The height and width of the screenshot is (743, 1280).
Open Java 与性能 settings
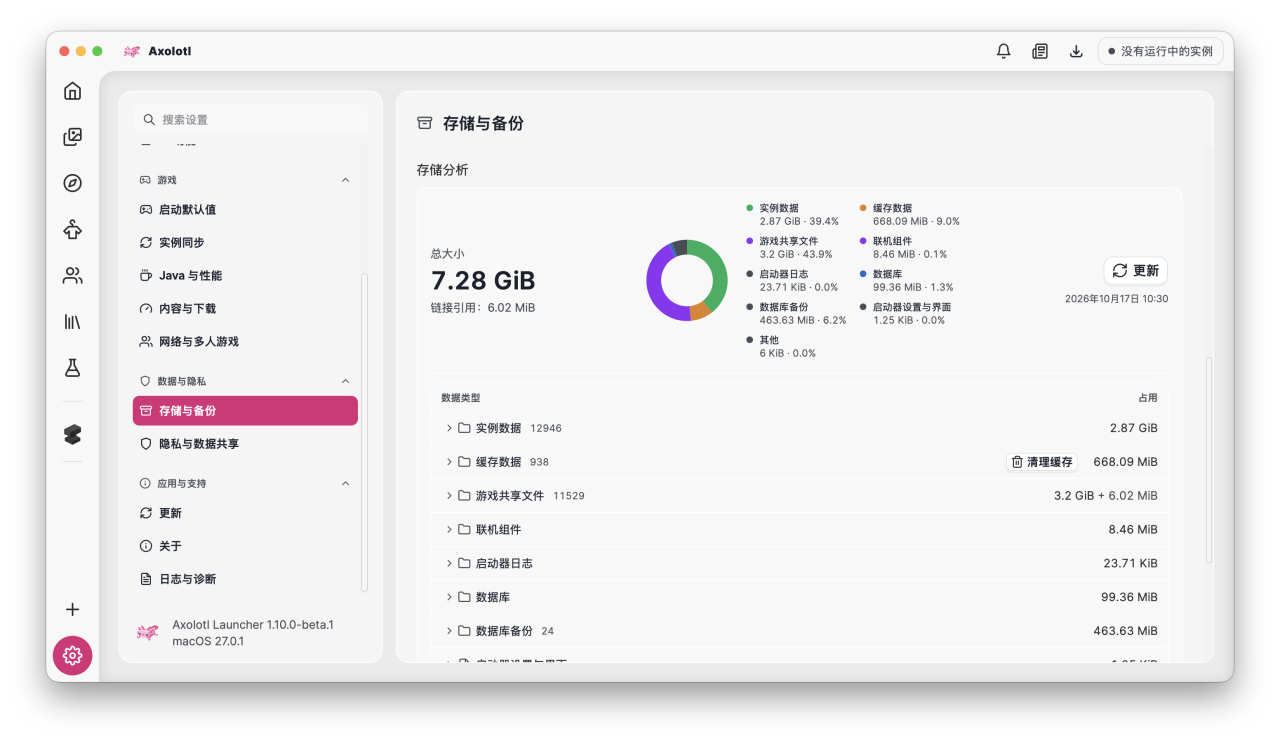(x=245, y=276)
